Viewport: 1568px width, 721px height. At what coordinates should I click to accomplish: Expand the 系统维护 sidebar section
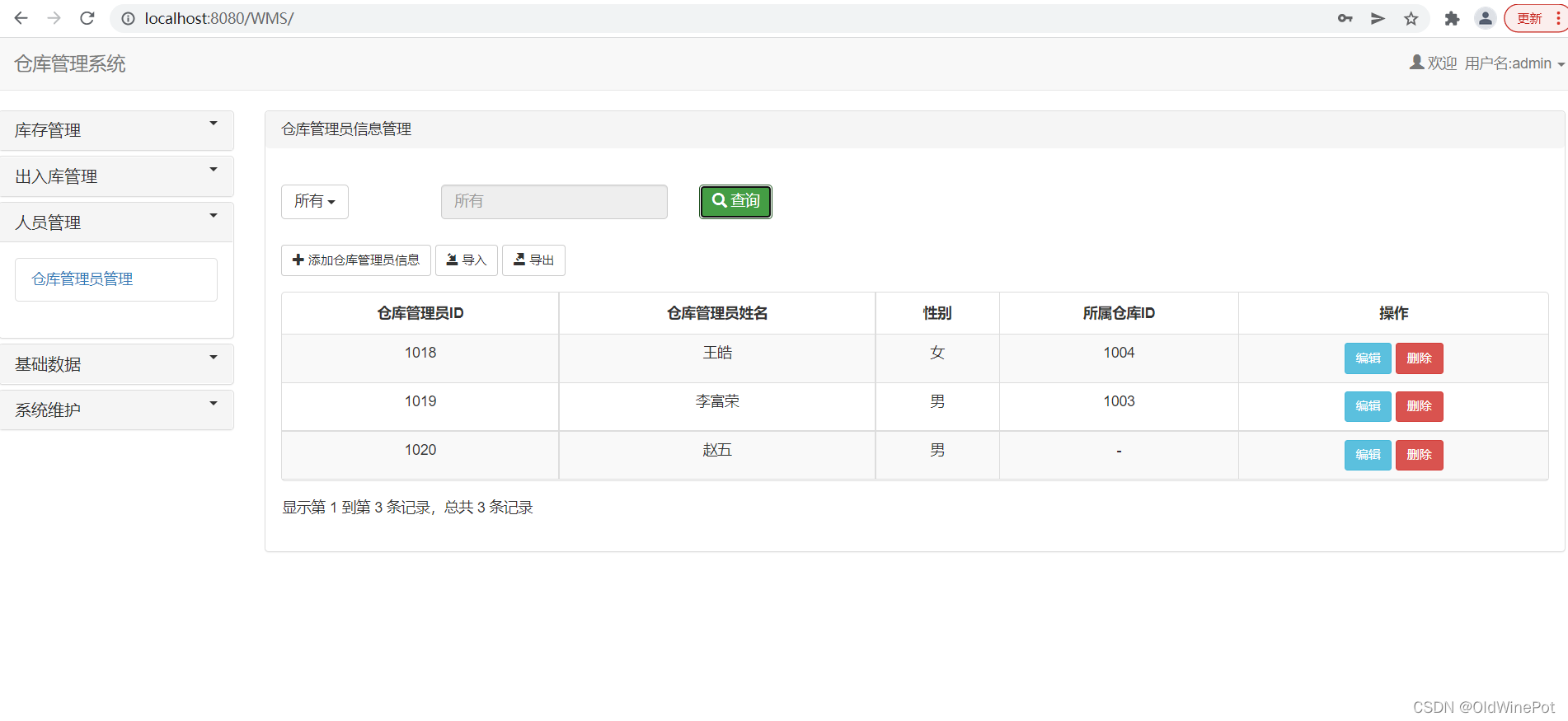pyautogui.click(x=117, y=410)
